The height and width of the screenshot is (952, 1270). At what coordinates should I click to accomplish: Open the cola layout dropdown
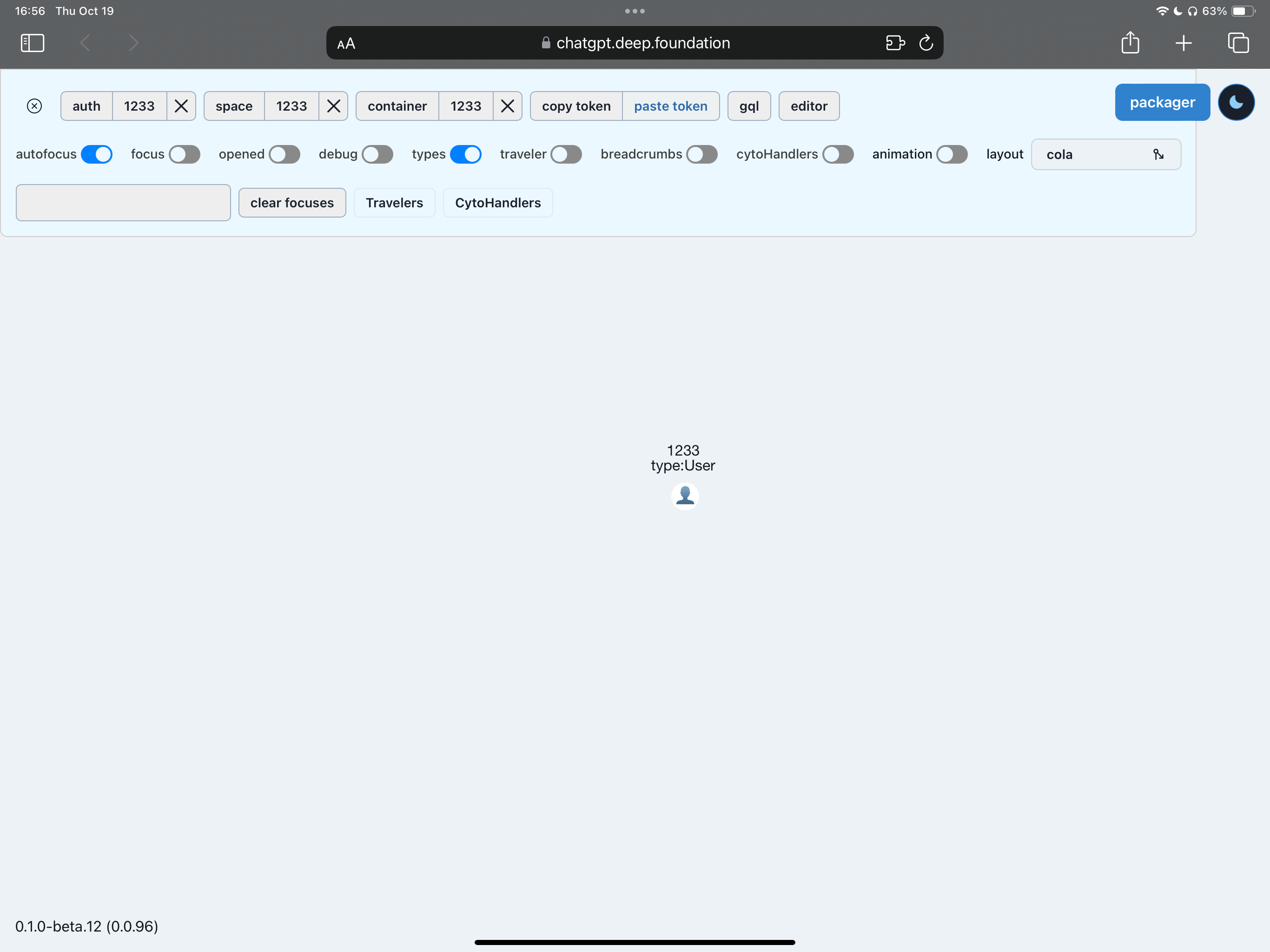coord(1105,154)
